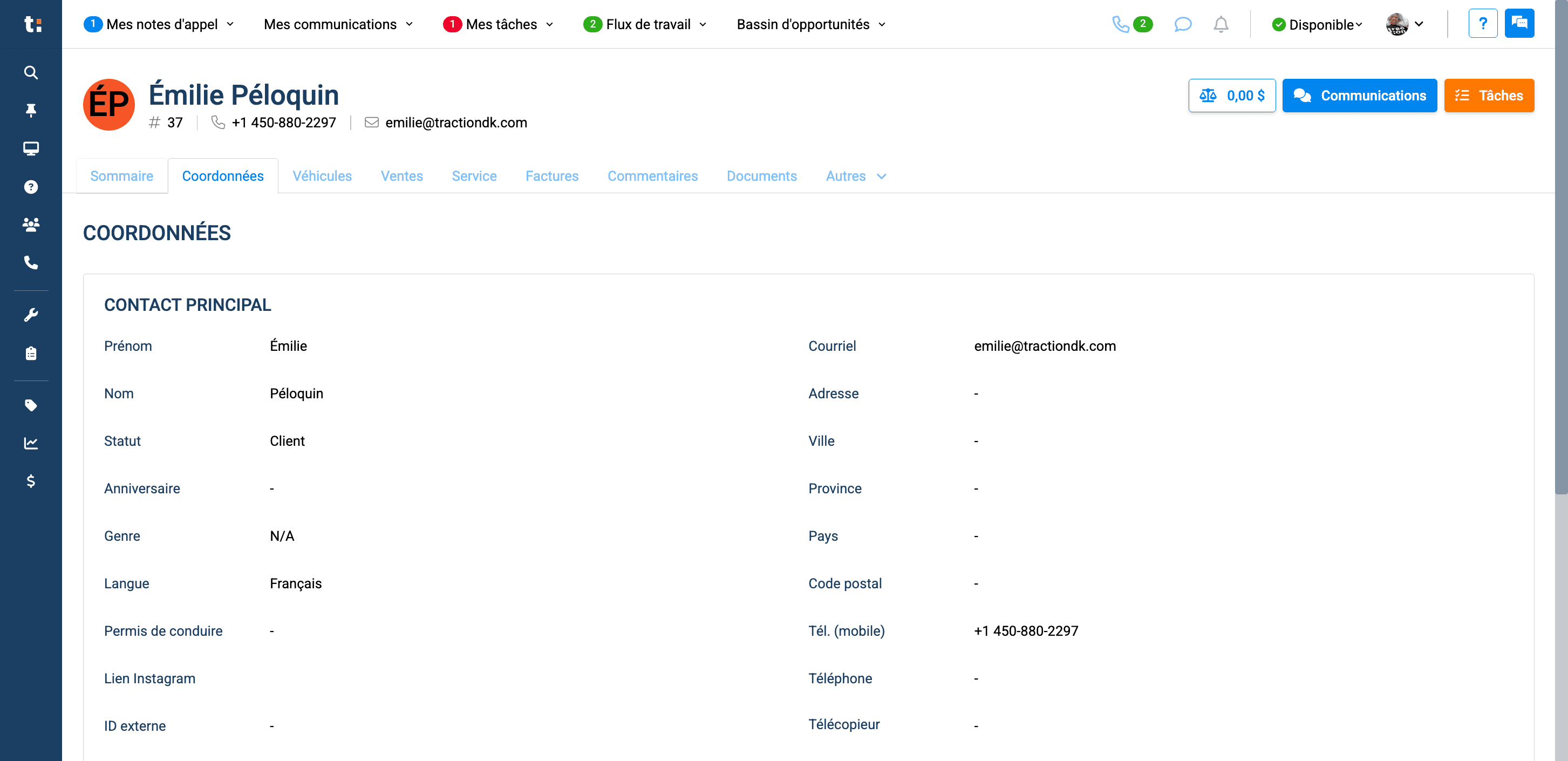The width and height of the screenshot is (1568, 761).
Task: Click the header email emilie@tractiondk.com
Action: [x=456, y=123]
